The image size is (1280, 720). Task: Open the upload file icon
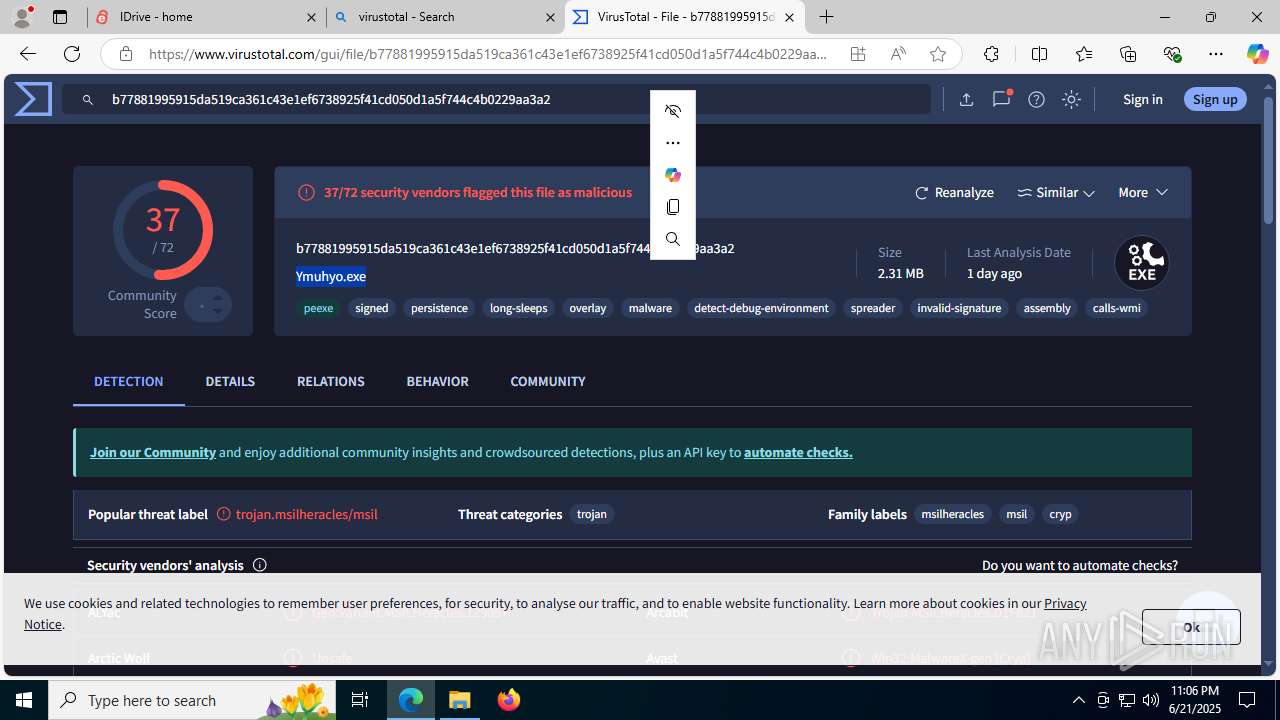tap(966, 99)
